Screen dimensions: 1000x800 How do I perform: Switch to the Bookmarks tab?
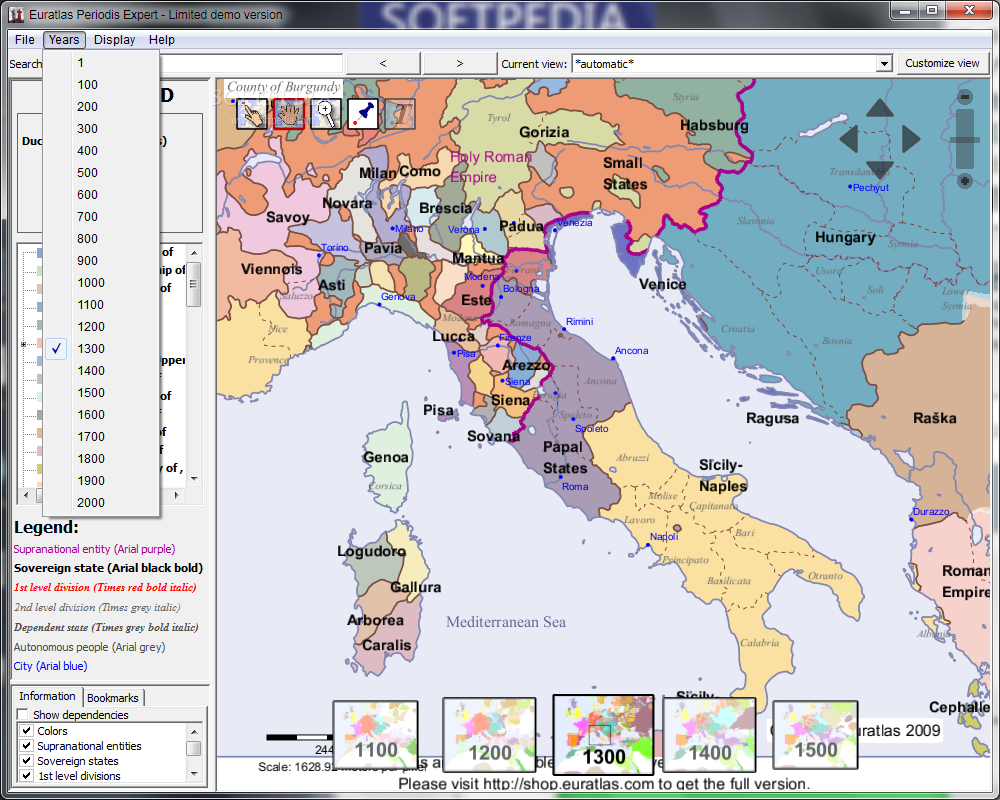(112, 697)
